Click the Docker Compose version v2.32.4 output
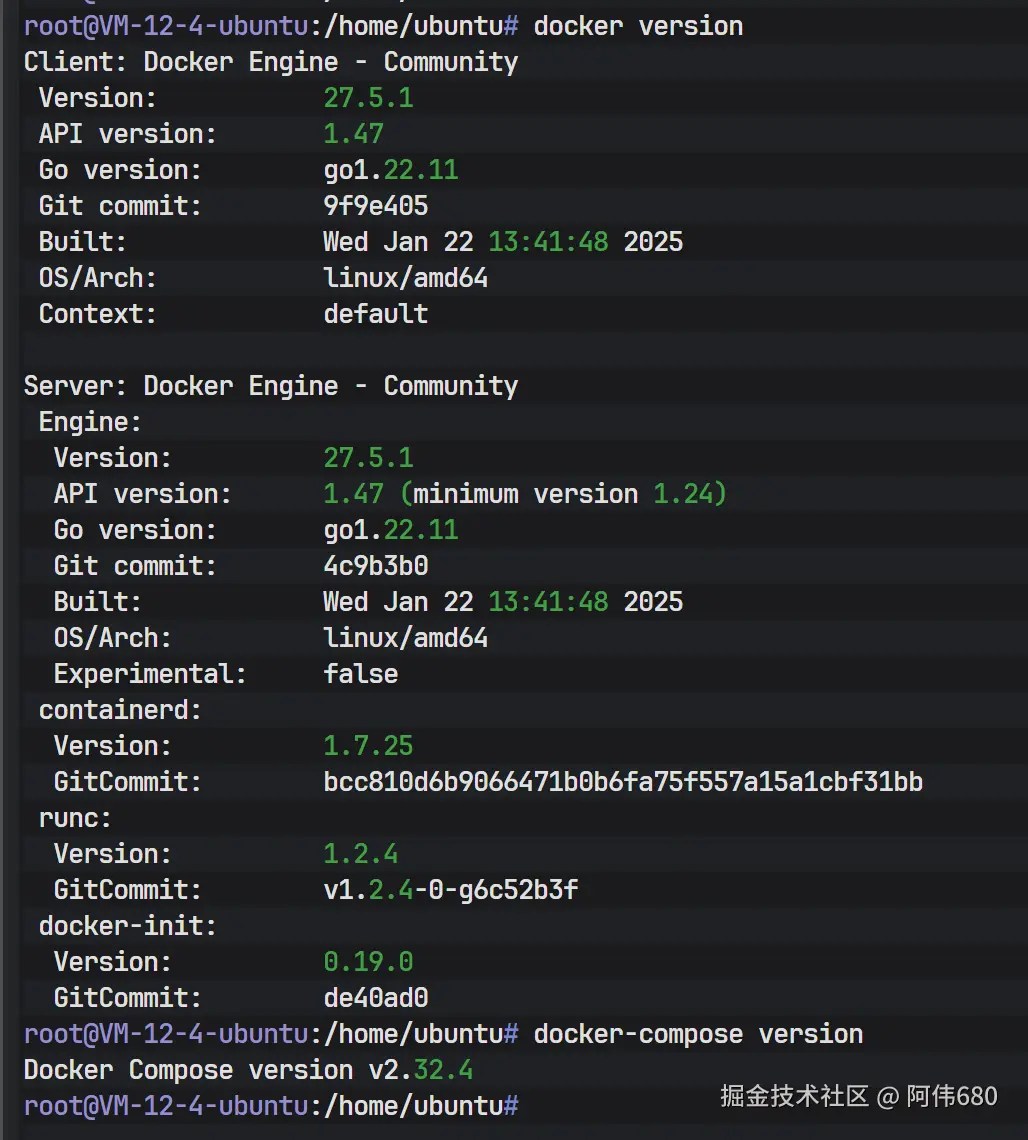Viewport: 1028px width, 1140px height. pyautogui.click(x=248, y=1070)
